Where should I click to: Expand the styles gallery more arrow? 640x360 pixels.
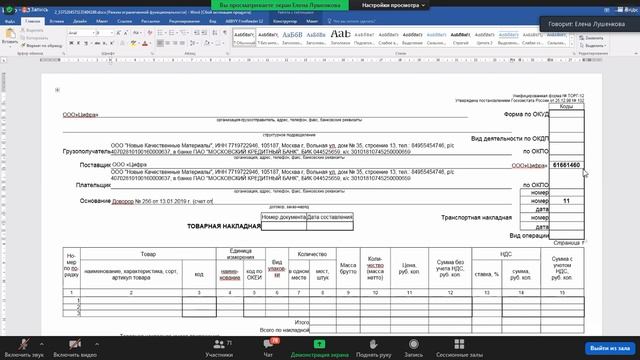coord(571,44)
